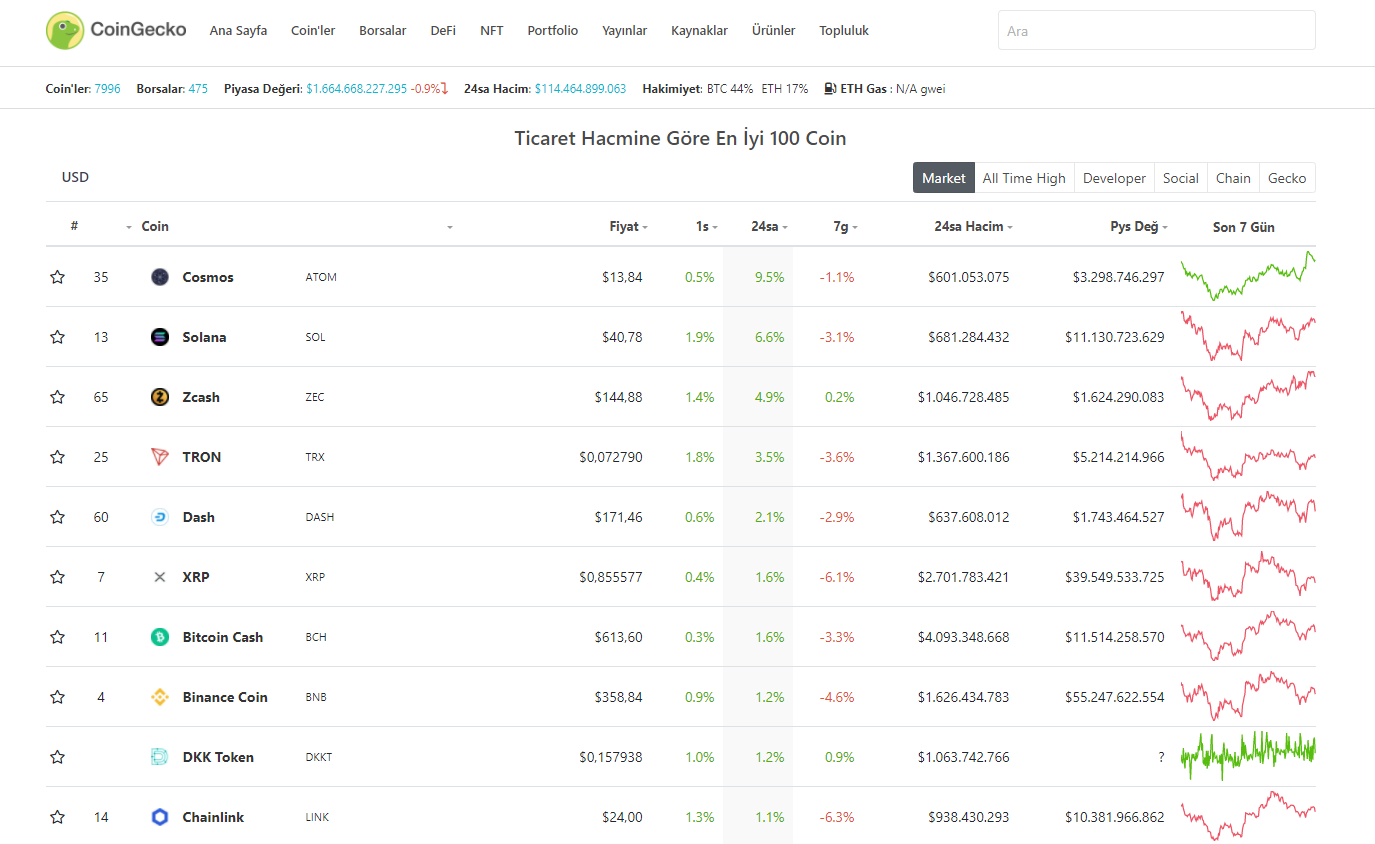Sort by 1s column header
Image resolution: width=1375 pixels, height=844 pixels.
(707, 227)
